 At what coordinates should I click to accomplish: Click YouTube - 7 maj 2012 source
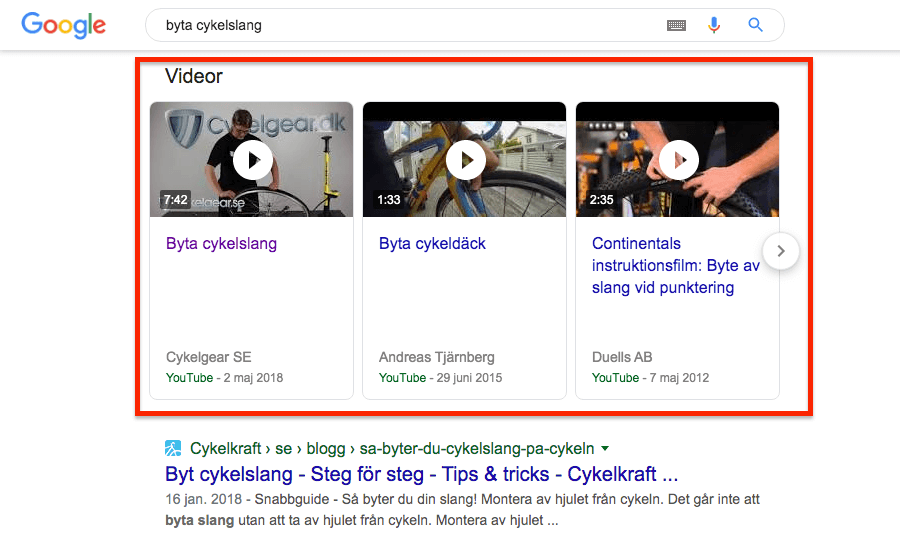click(650, 378)
